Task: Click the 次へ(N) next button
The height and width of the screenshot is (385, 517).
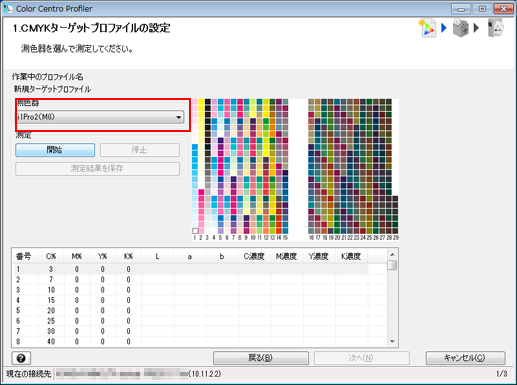Action: tap(361, 358)
